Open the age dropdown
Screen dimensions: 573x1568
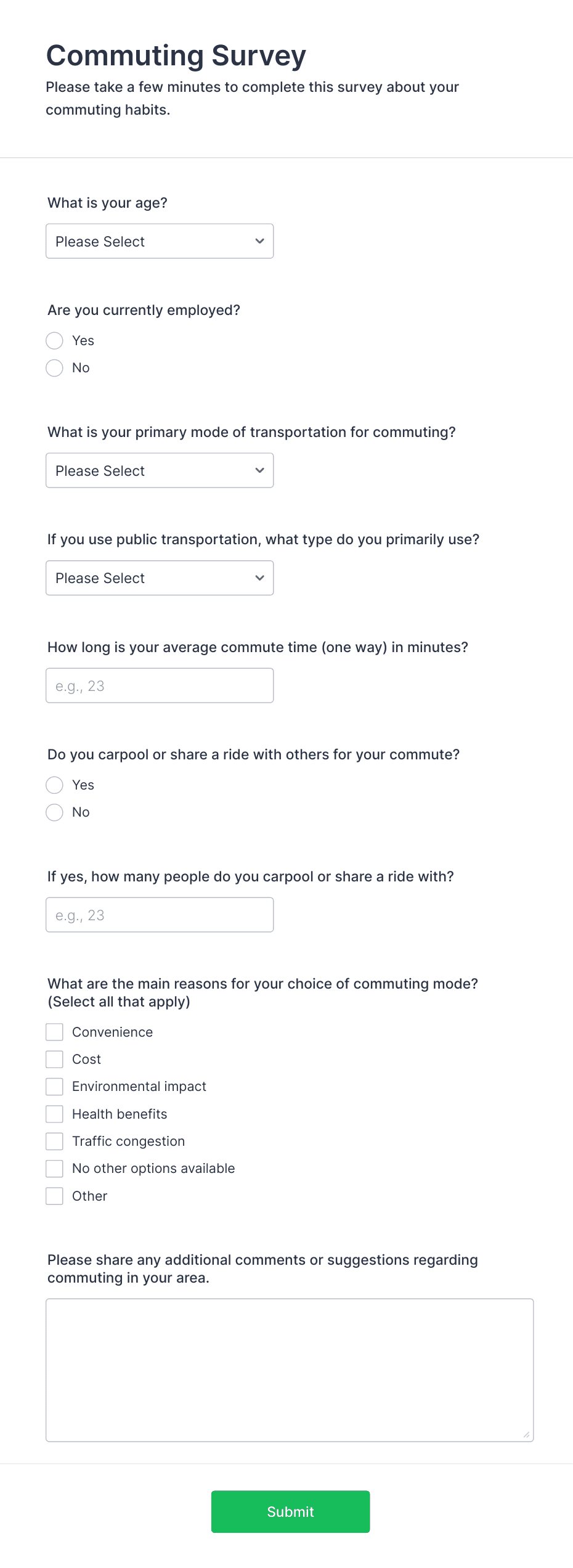coord(159,241)
